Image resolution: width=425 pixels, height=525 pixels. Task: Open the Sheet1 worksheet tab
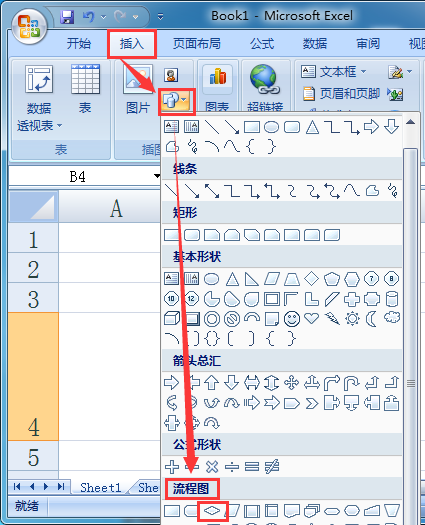(100, 488)
